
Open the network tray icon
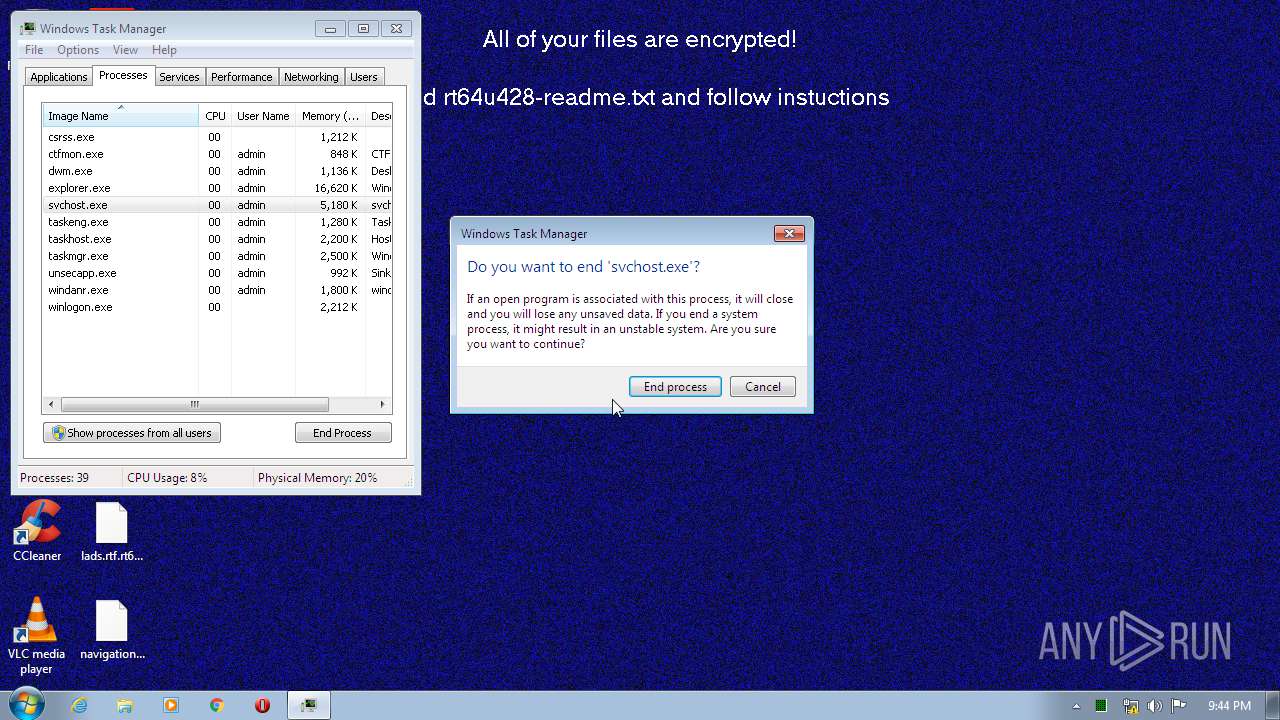pyautogui.click(x=1131, y=706)
